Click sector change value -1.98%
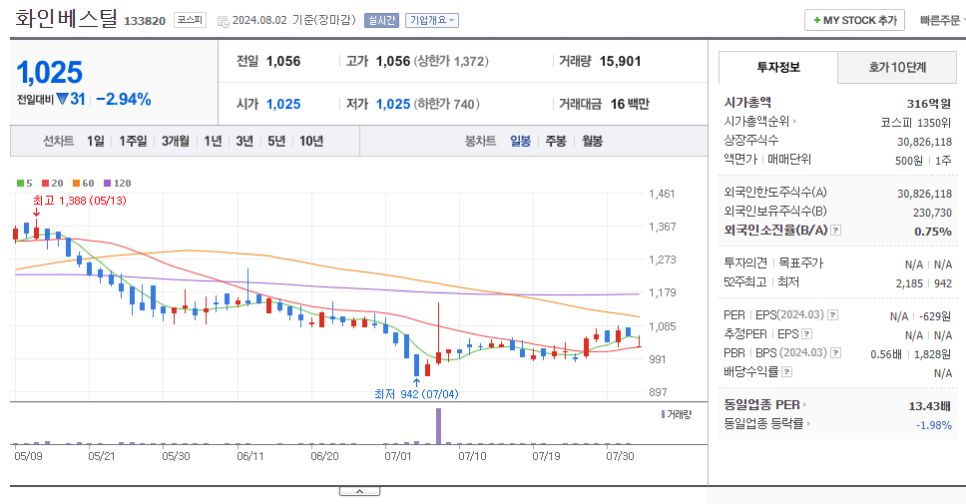This screenshot has width=966, height=504. tap(933, 425)
